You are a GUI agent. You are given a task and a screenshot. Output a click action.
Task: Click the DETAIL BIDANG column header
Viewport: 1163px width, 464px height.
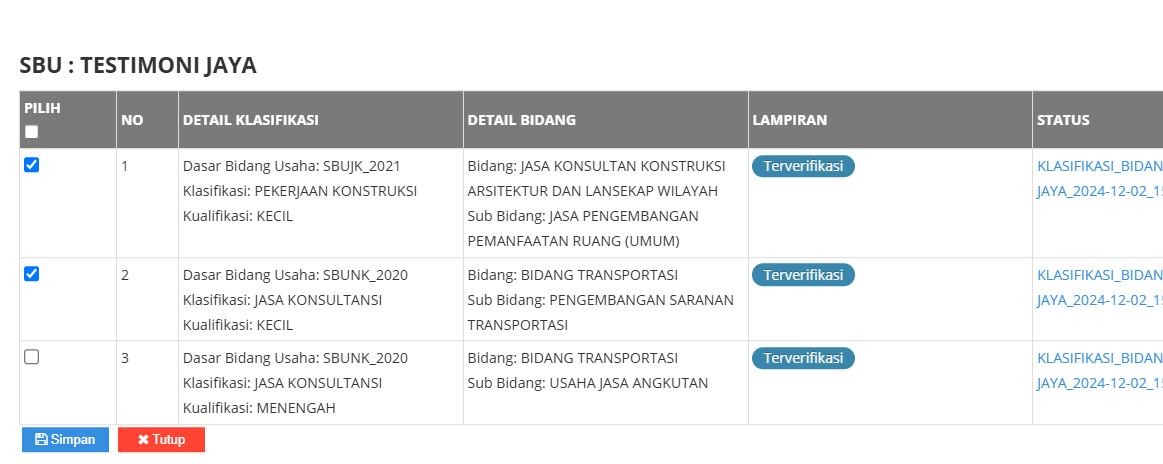(521, 120)
